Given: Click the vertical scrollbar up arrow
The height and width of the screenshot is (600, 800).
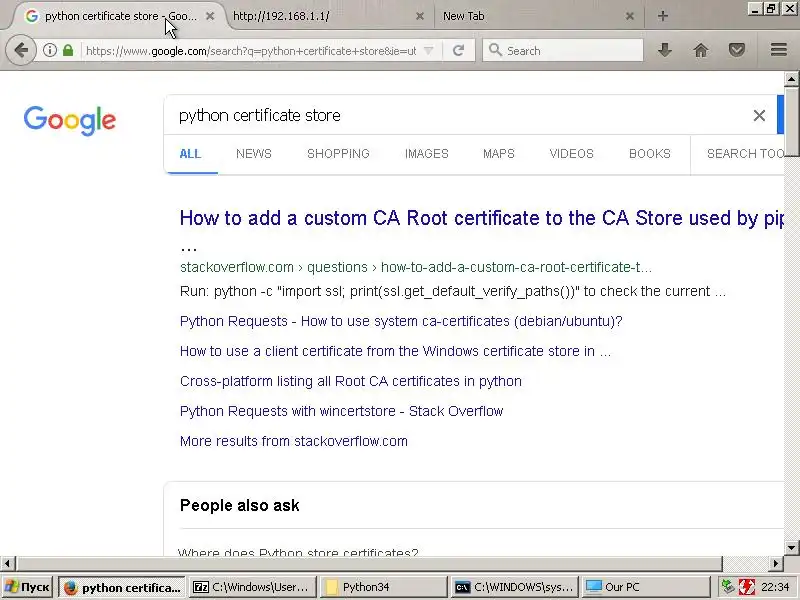Looking at the screenshot, I should 791,79.
